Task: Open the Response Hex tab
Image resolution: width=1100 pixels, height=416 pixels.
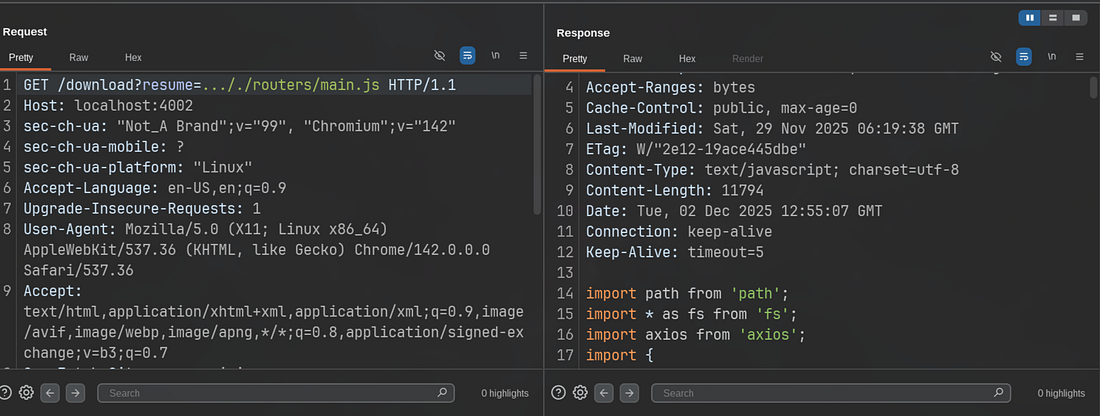Action: (688, 58)
